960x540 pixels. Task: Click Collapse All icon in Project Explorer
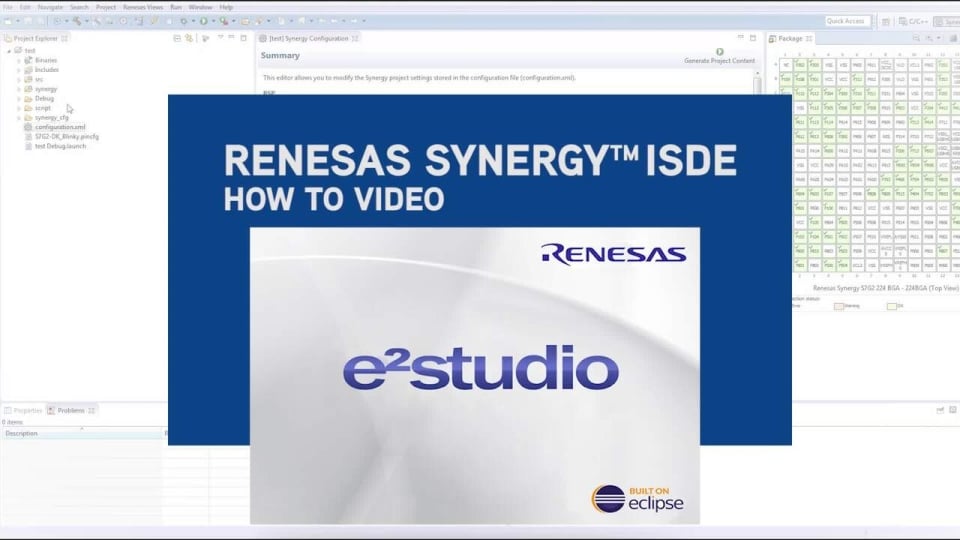click(x=177, y=38)
